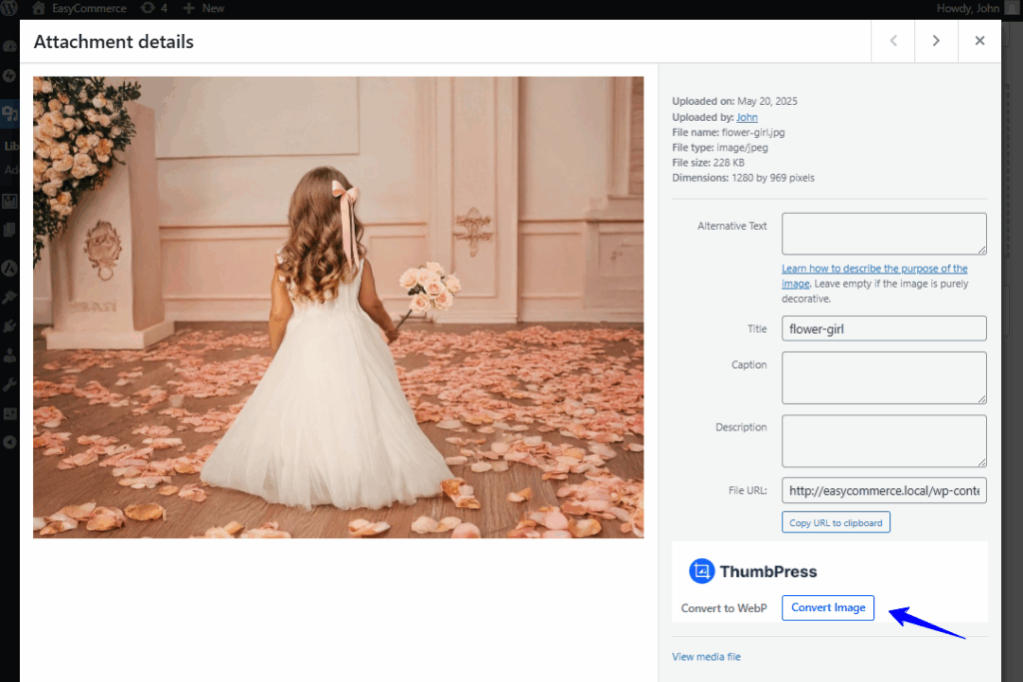Focus the Alternative Text field
This screenshot has width=1023, height=682.
tap(883, 233)
